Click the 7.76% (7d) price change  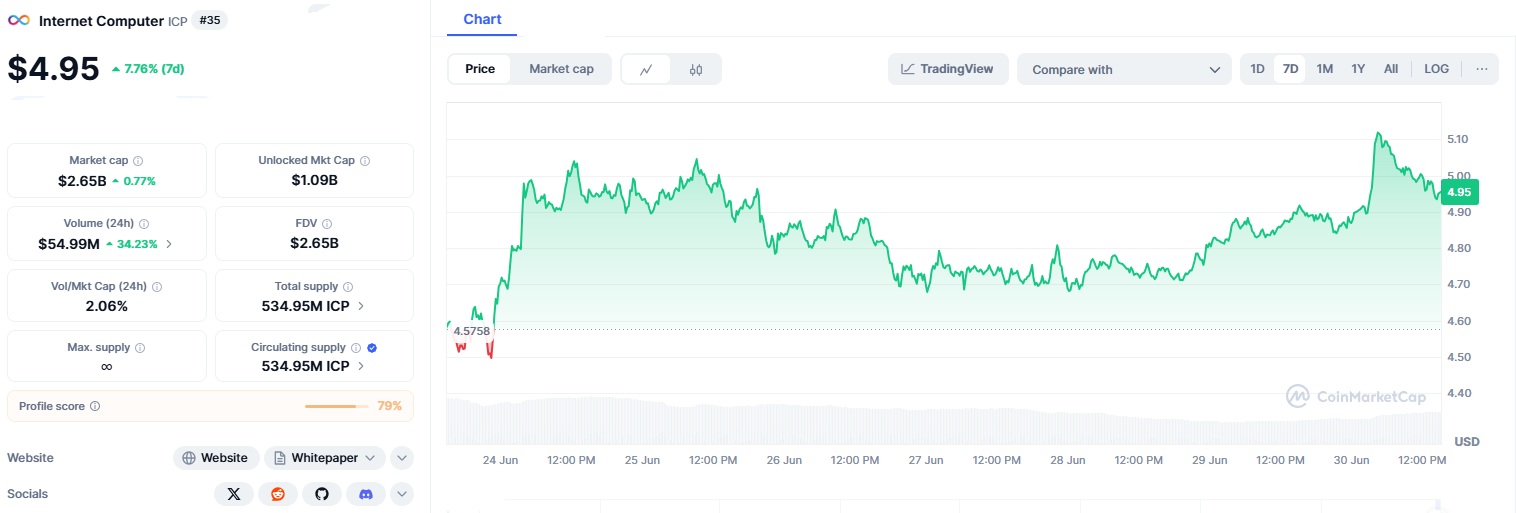tap(148, 69)
